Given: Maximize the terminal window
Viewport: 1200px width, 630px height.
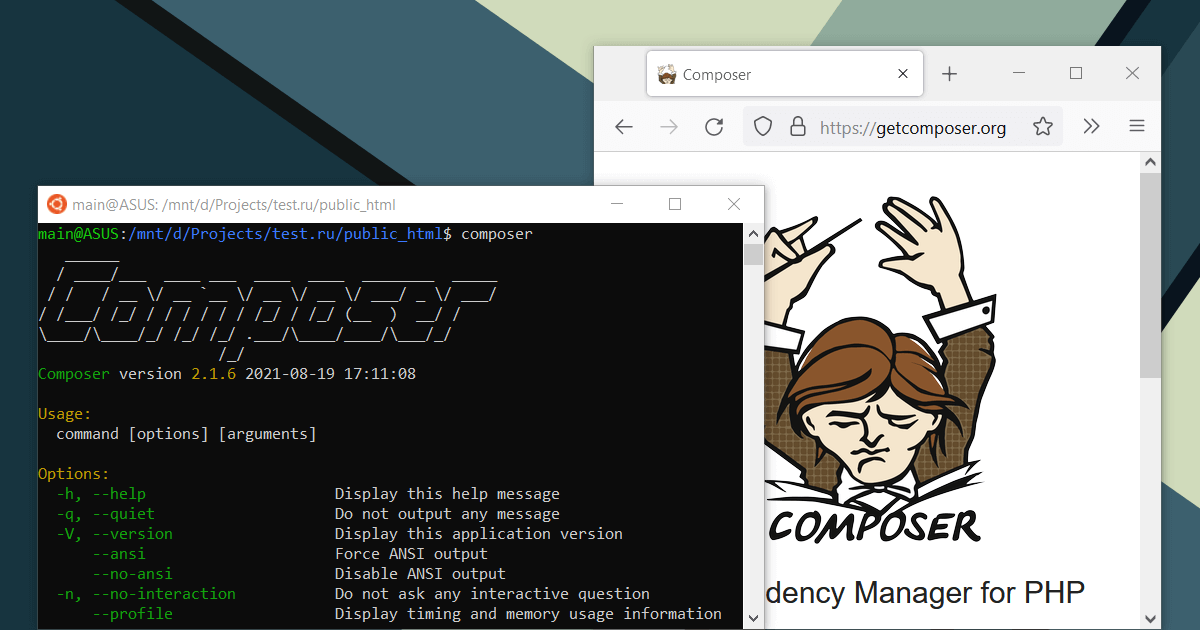Looking at the screenshot, I should (675, 204).
